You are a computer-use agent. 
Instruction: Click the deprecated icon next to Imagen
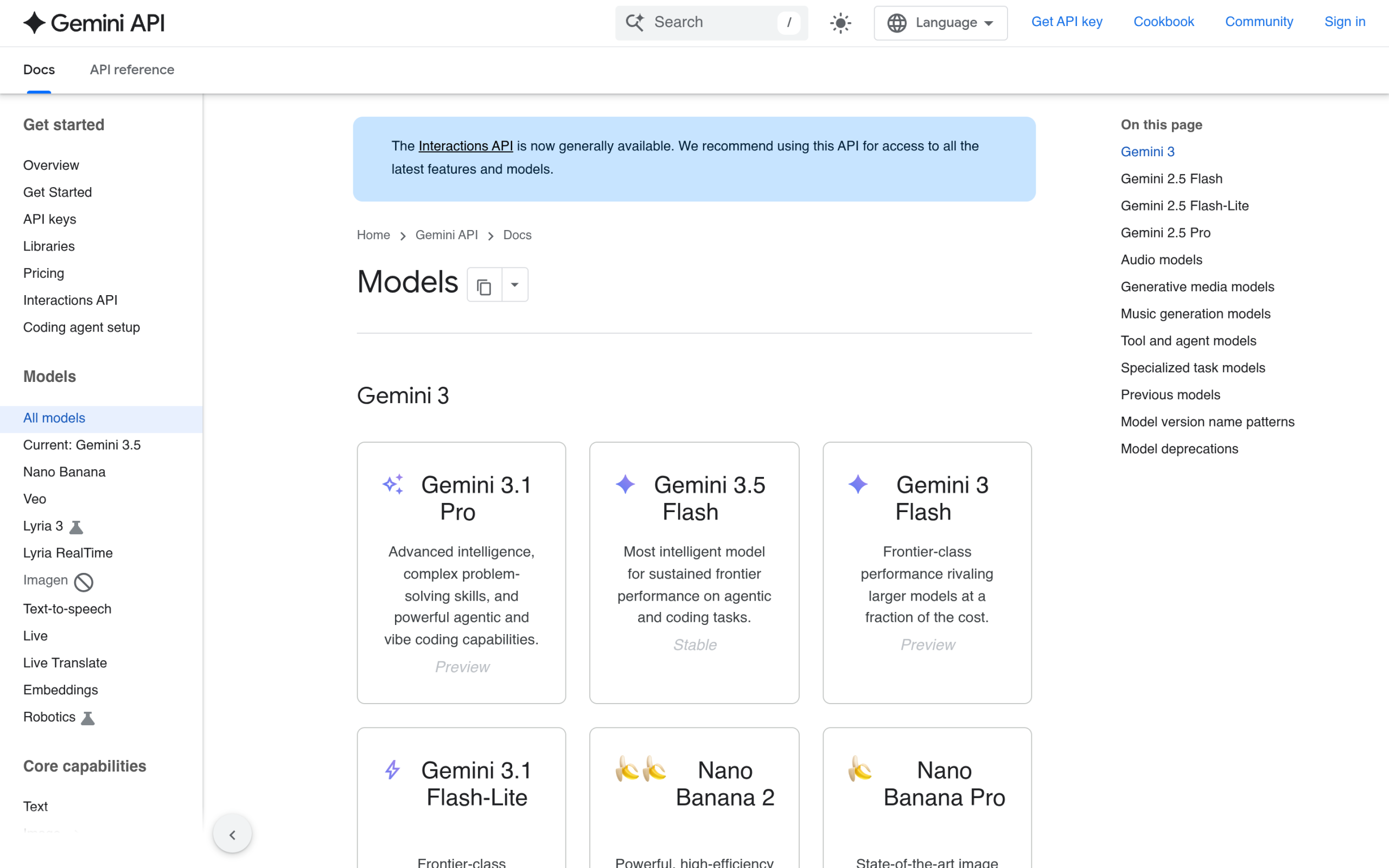84,582
